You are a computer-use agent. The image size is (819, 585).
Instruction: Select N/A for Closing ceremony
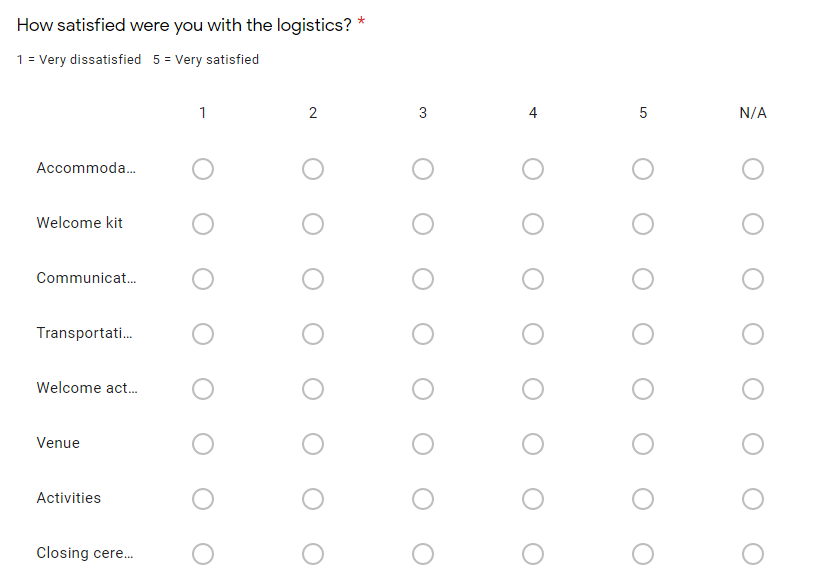coord(753,554)
